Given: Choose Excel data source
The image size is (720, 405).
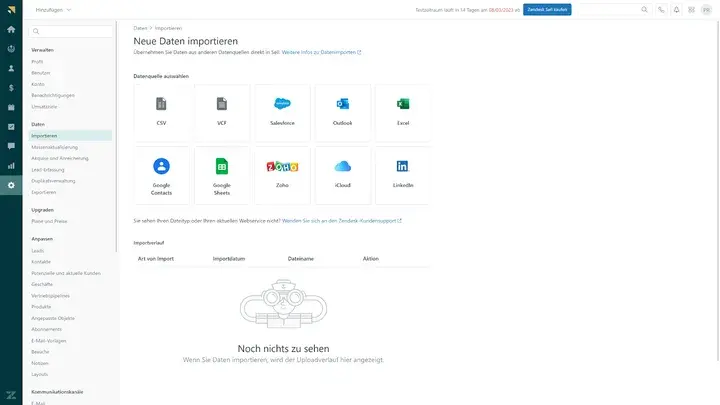Looking at the screenshot, I should (x=403, y=112).
